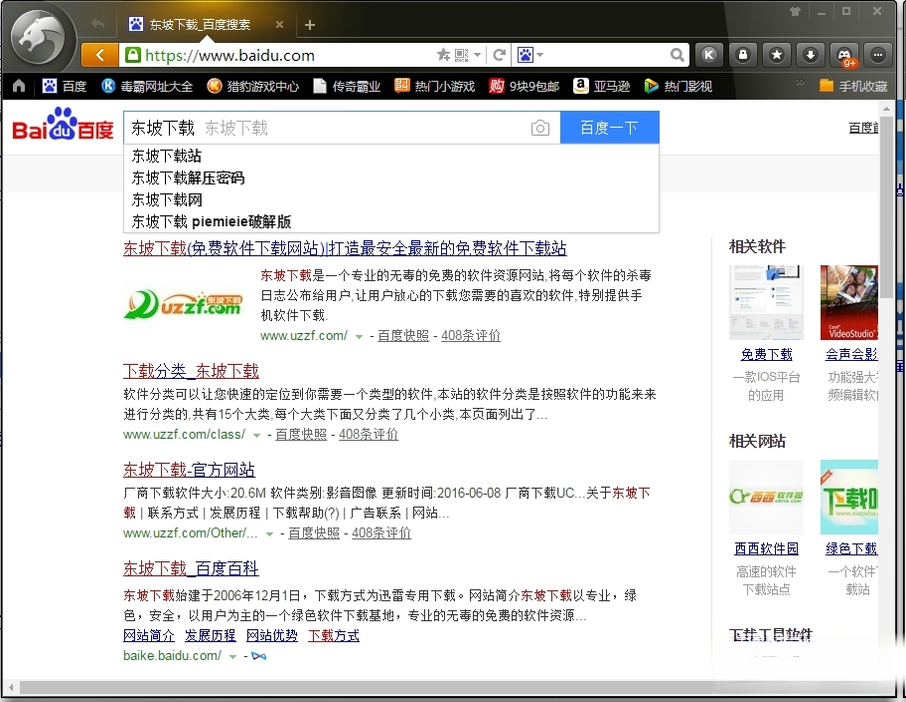The height and width of the screenshot is (702, 906).
Task: Open 热门小游戏 bookmark
Action: click(435, 86)
